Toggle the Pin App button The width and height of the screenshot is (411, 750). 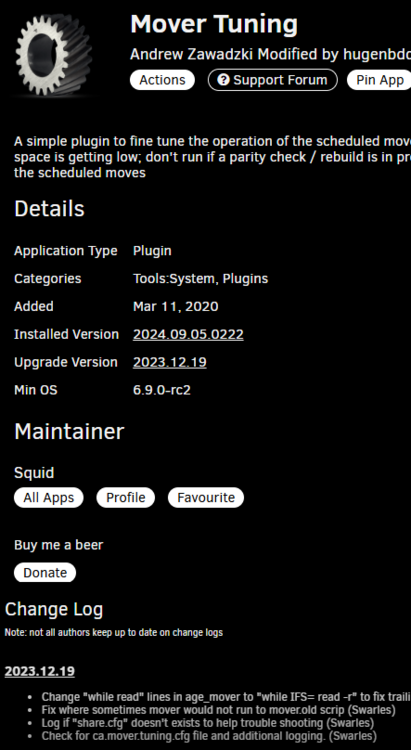coord(379,80)
